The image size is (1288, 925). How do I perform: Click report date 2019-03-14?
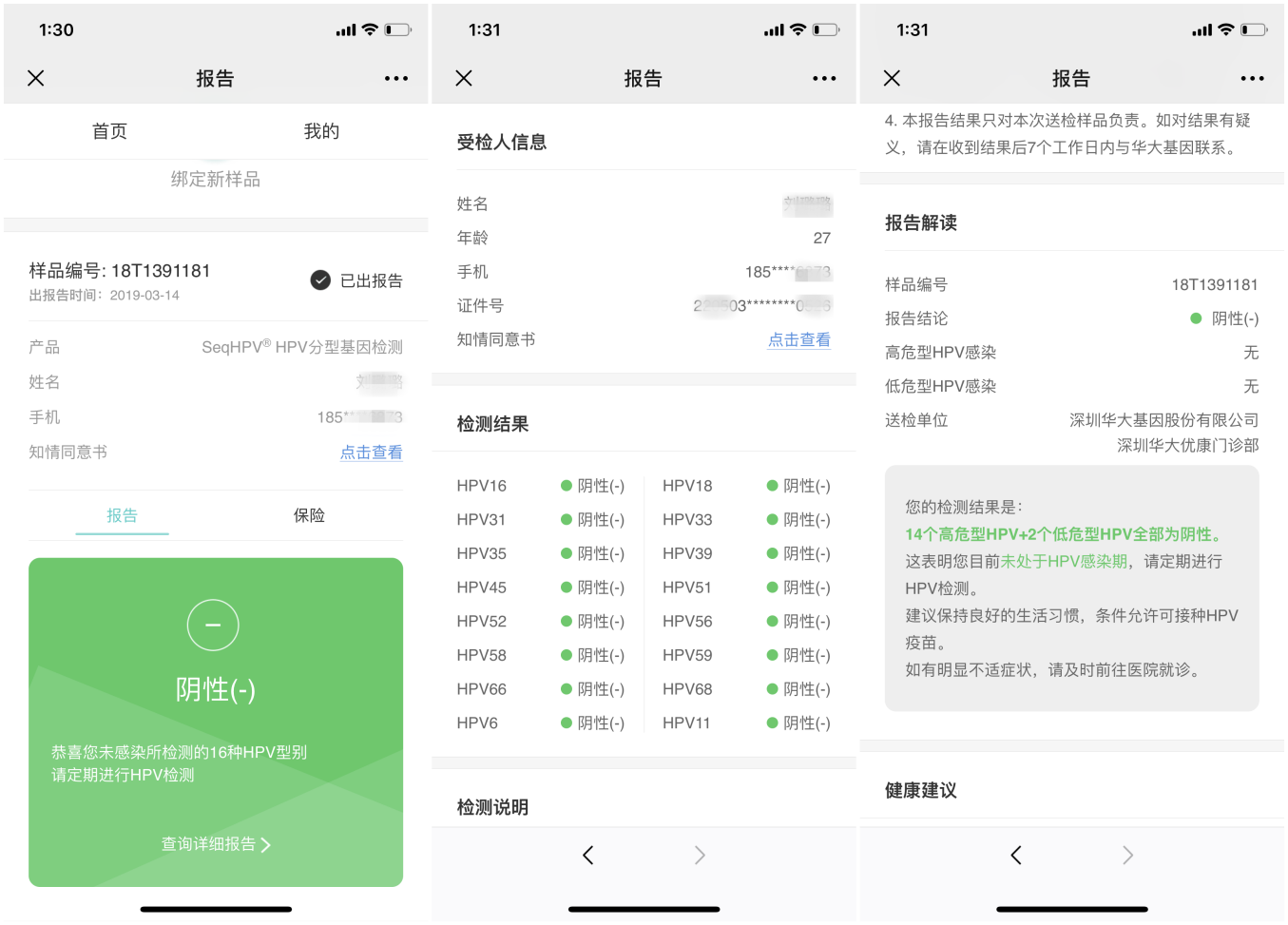click(x=144, y=296)
